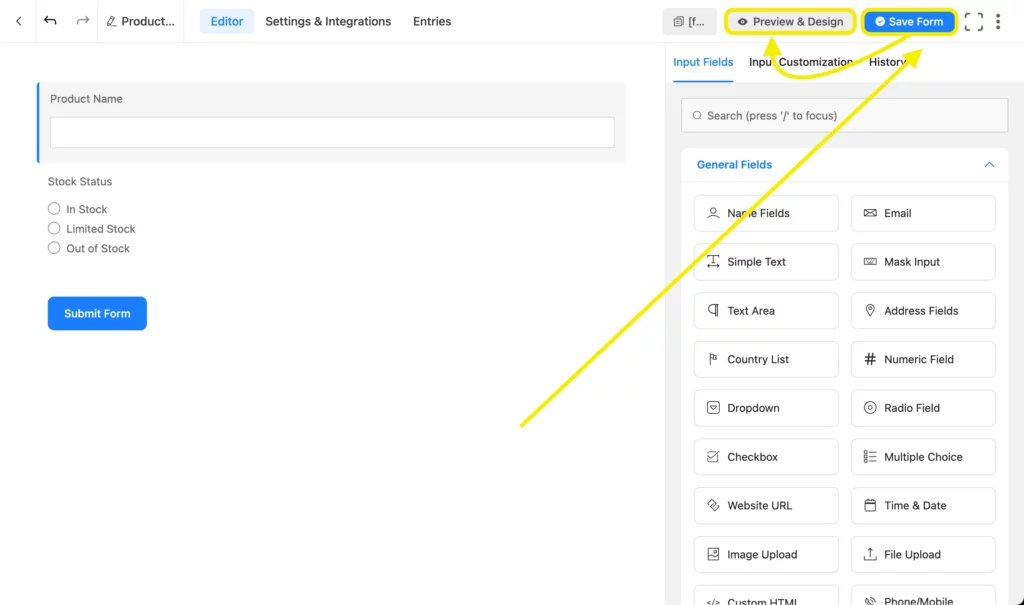Add the Country List field
Viewport: 1024px width, 605px height.
point(765,359)
